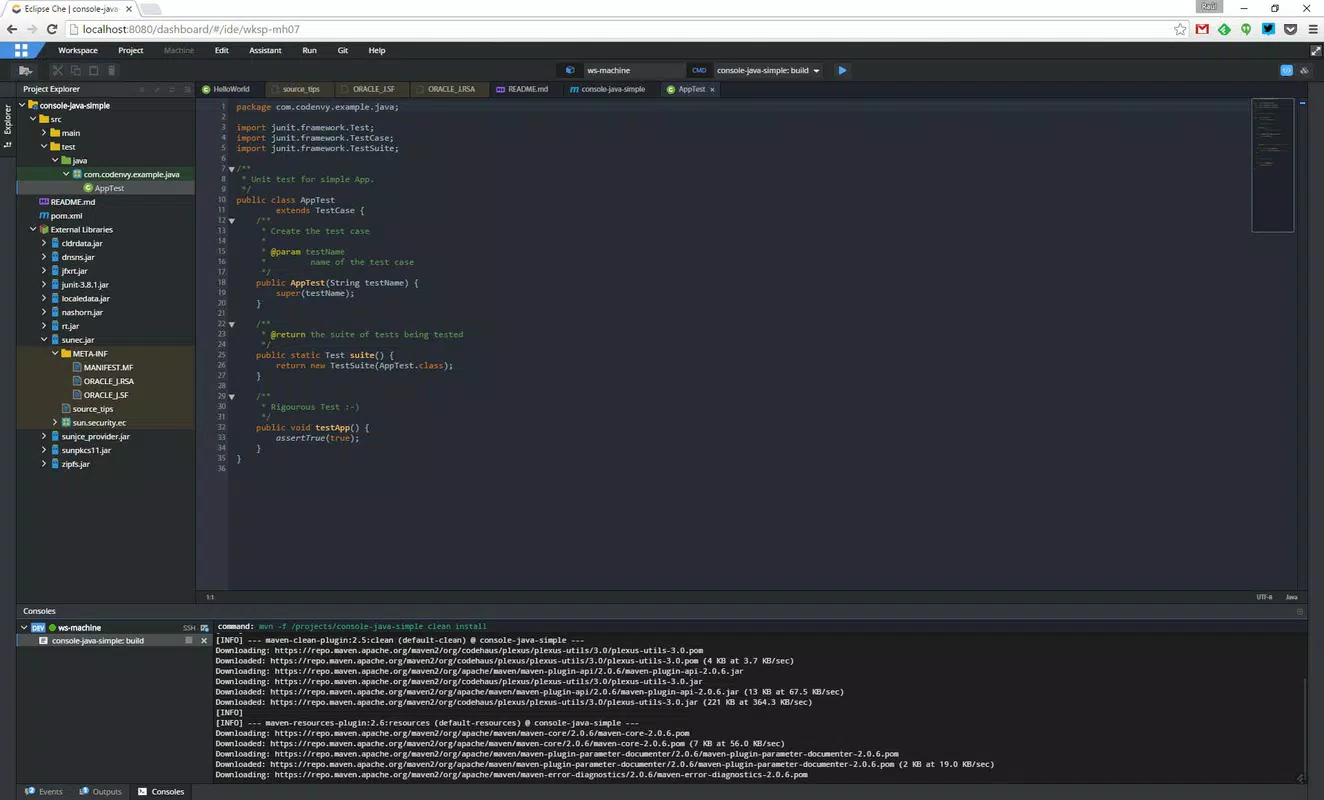Click the editor minimap thumbnail
The width and height of the screenshot is (1324, 800).
tap(1273, 165)
